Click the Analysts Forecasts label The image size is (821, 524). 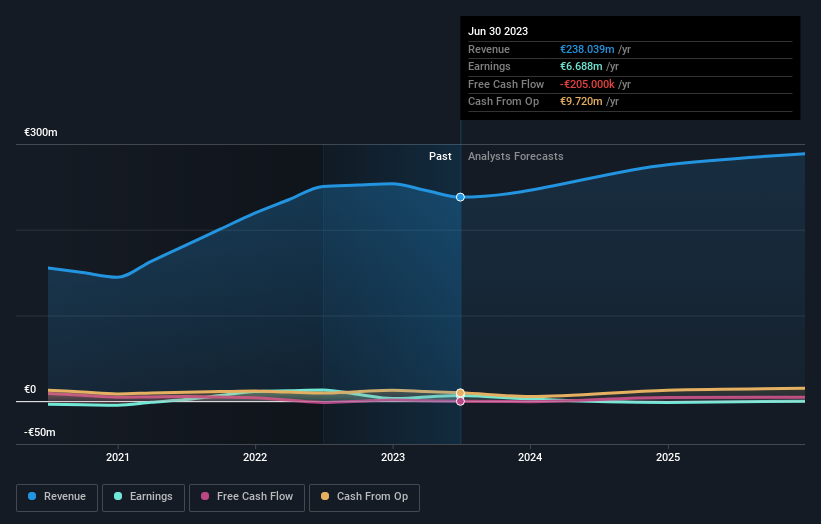516,157
